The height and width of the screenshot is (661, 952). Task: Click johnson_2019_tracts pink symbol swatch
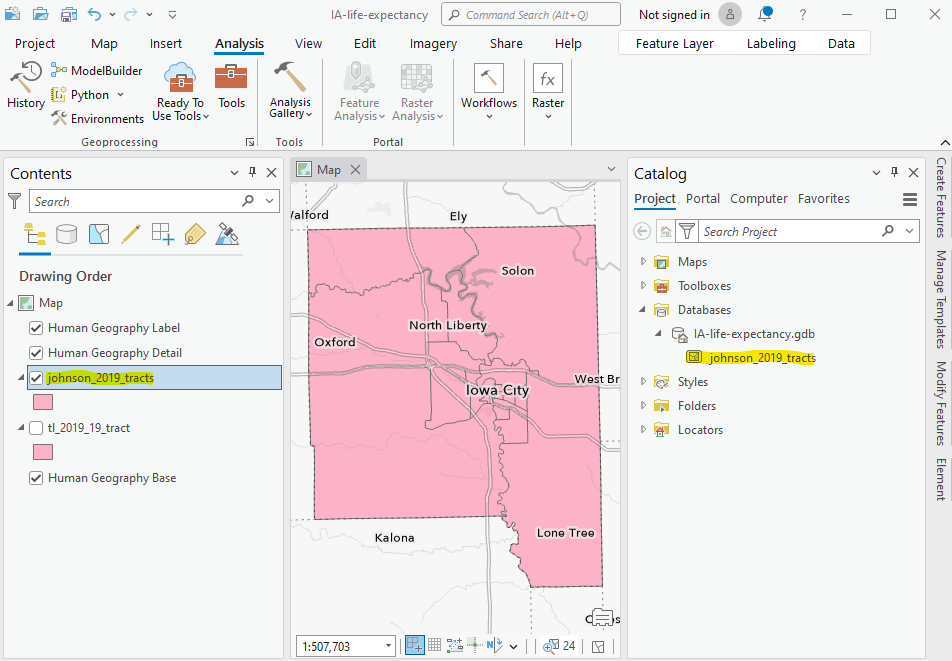pyautogui.click(x=42, y=402)
